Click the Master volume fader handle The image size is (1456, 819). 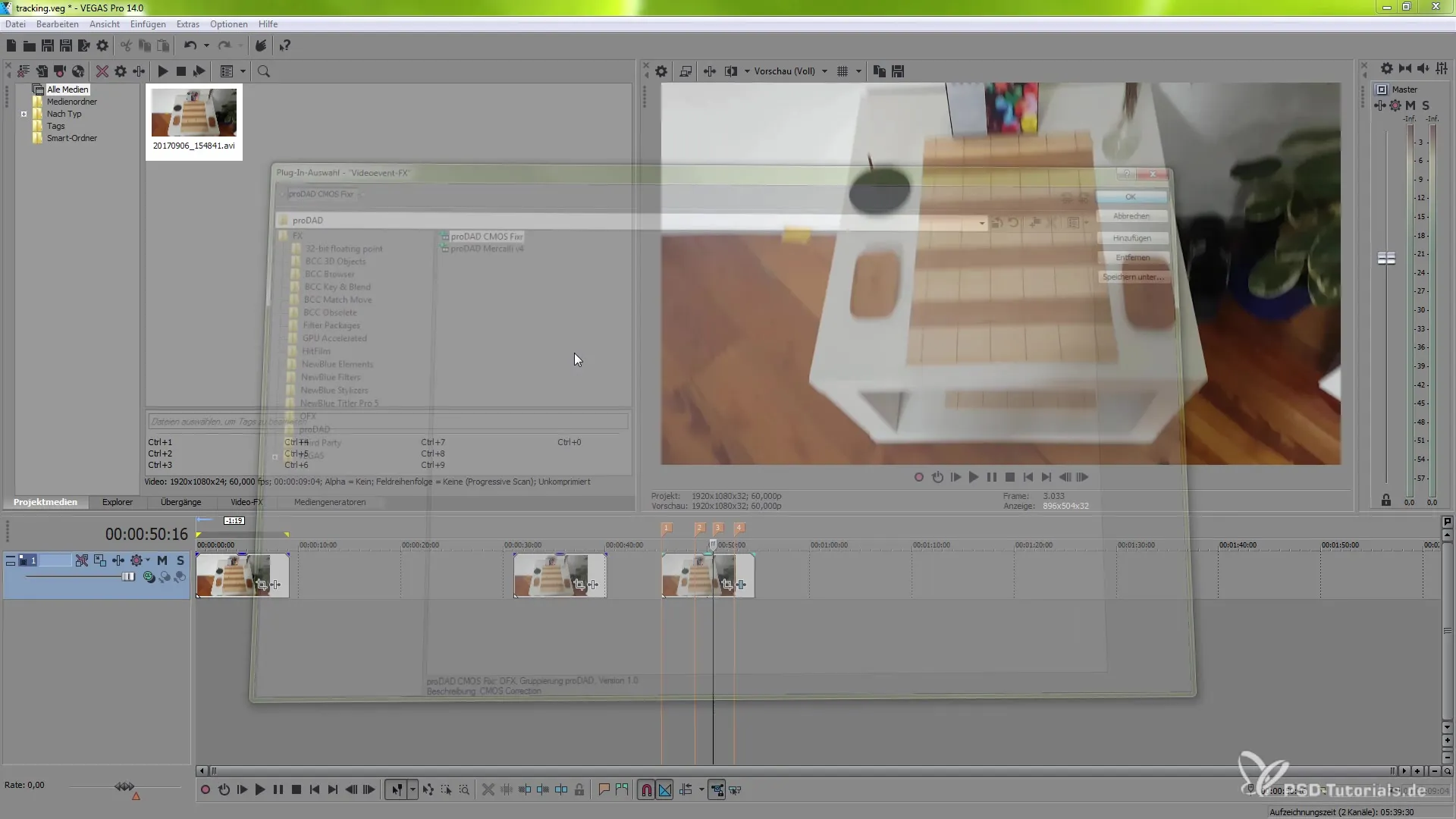[1386, 259]
